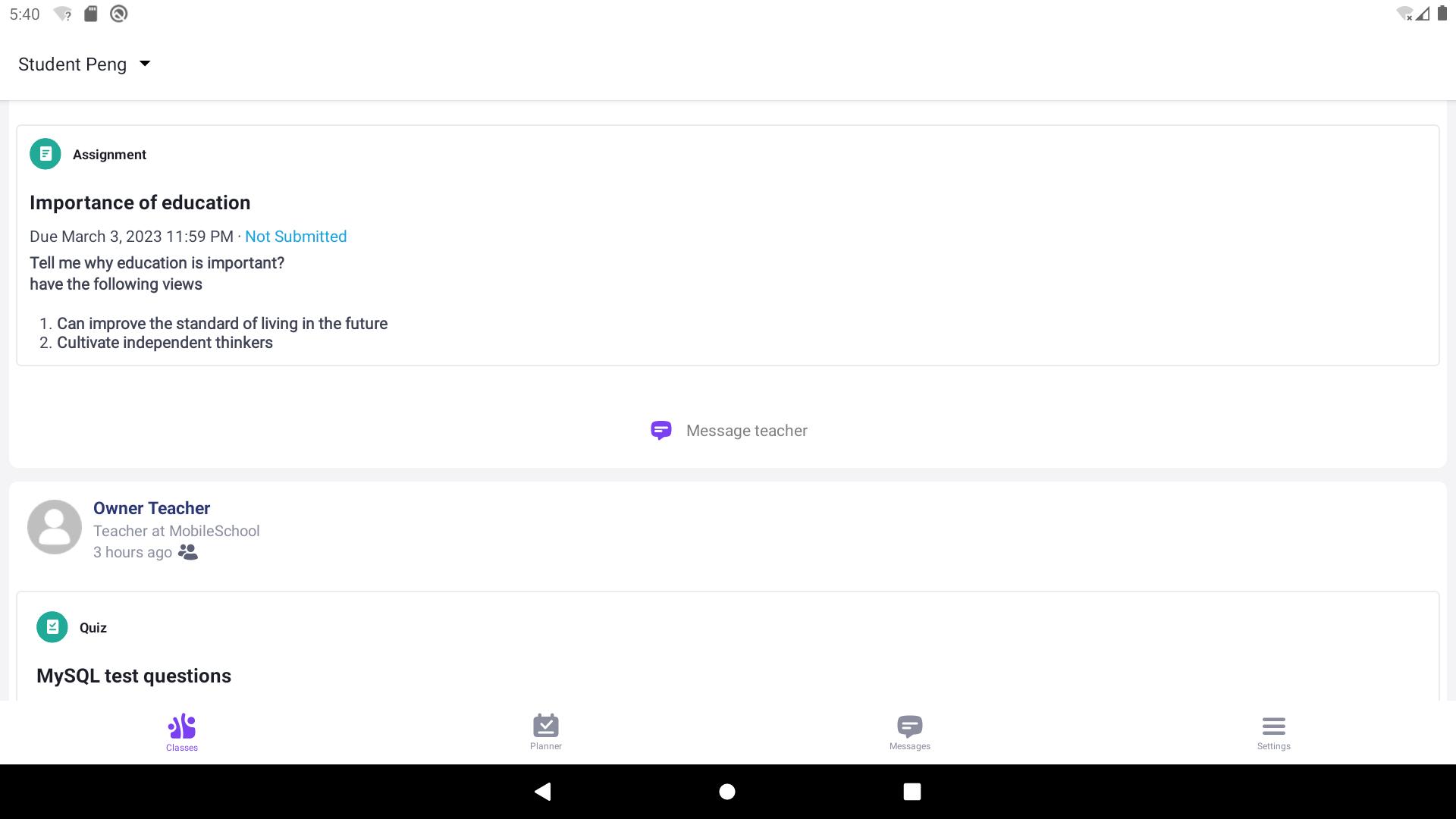Open the Owner Teacher name link

(x=152, y=508)
